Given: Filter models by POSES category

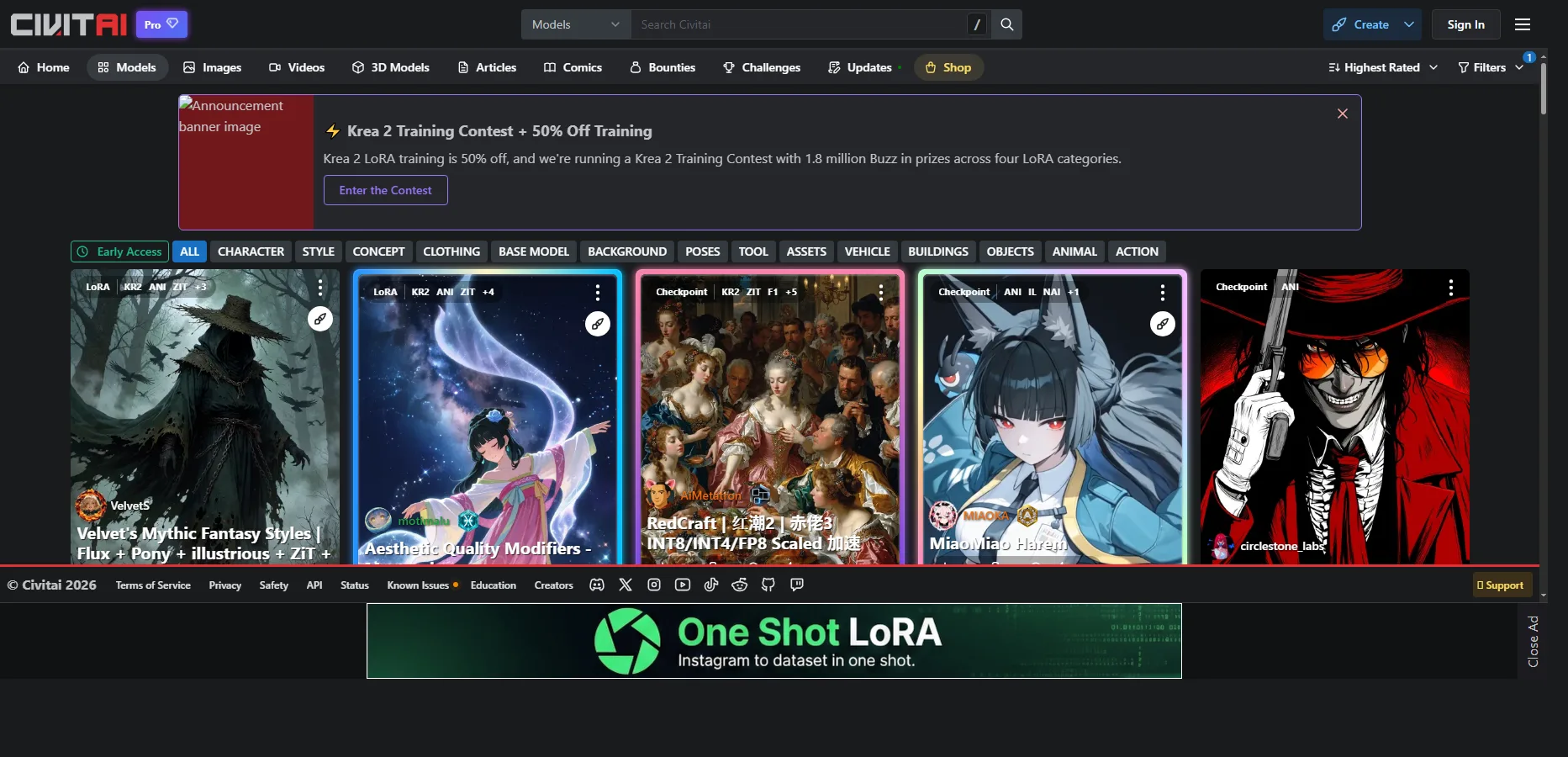Looking at the screenshot, I should click(703, 251).
